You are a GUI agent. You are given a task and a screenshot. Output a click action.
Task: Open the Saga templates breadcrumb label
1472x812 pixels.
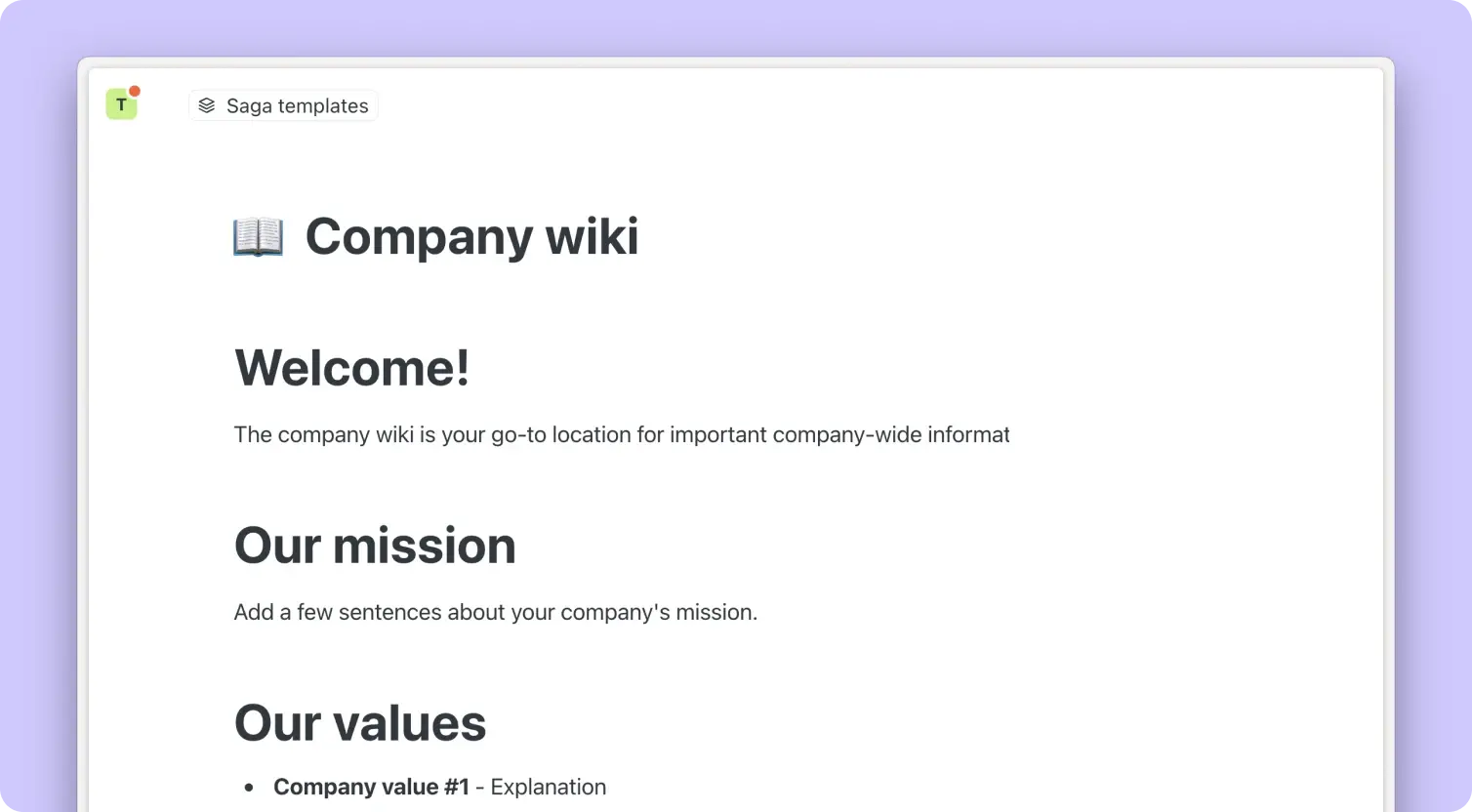point(297,106)
